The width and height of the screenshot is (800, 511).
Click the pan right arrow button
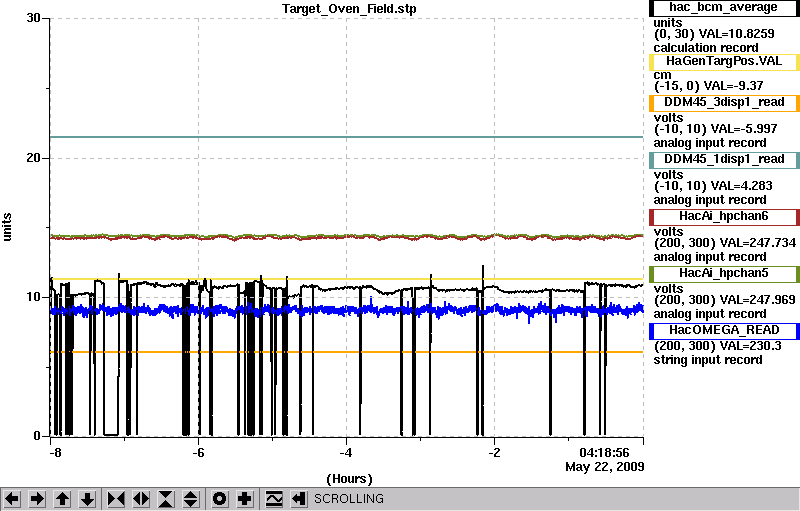click(37, 499)
